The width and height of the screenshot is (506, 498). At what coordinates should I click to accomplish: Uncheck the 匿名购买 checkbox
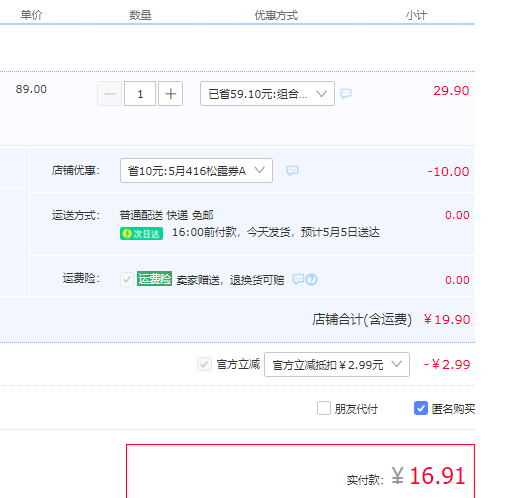point(421,408)
